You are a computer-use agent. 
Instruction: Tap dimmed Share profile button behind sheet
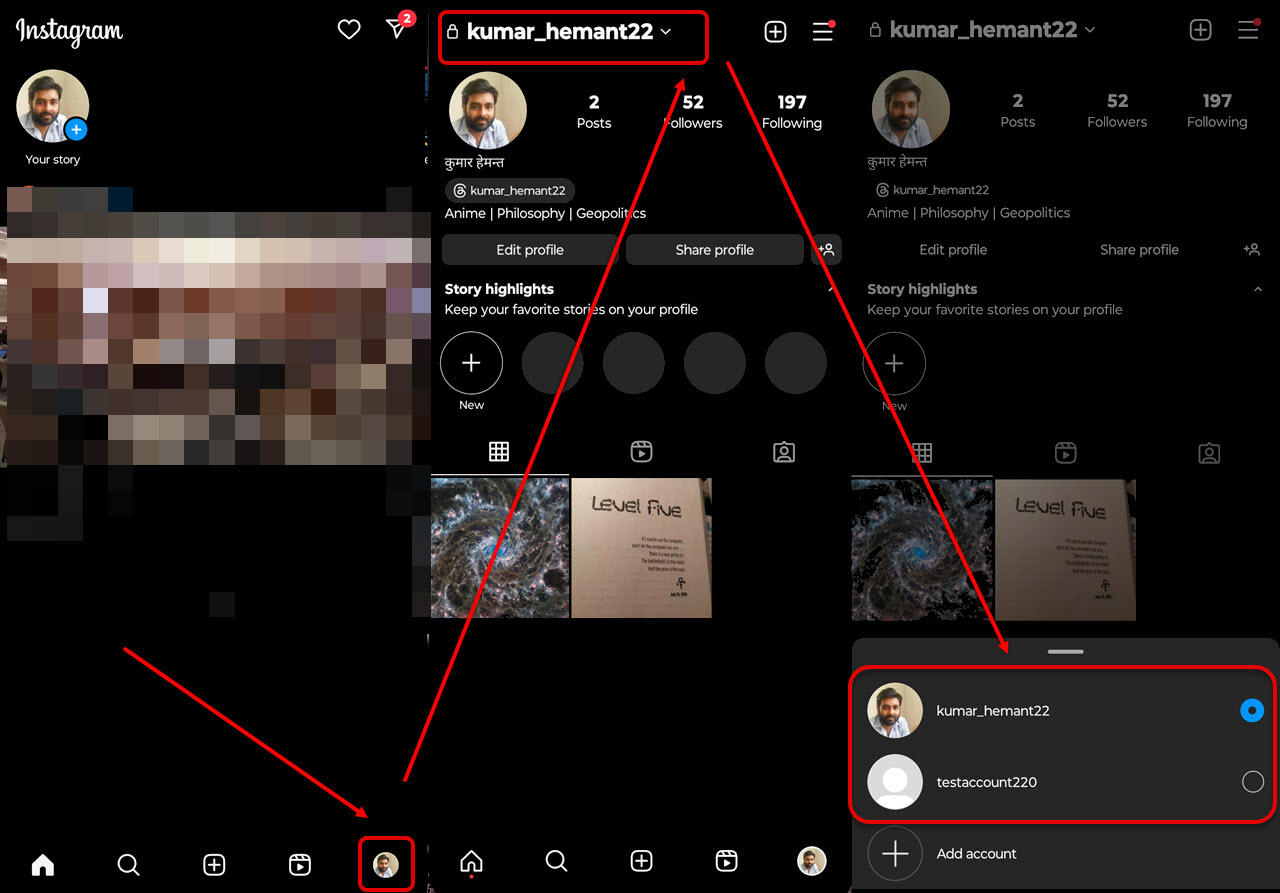pyautogui.click(x=1139, y=250)
